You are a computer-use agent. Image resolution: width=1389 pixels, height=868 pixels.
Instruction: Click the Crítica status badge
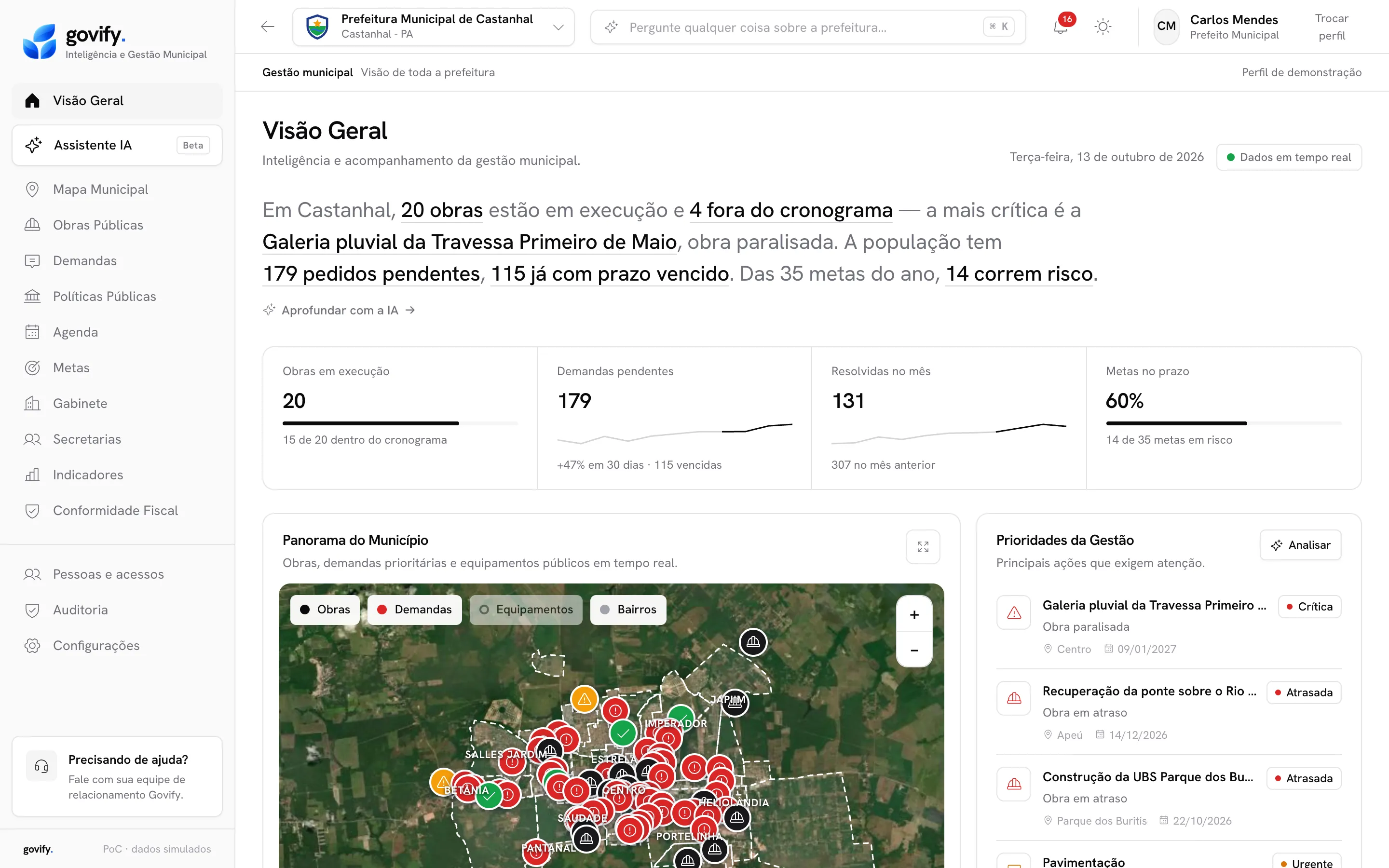pos(1309,607)
